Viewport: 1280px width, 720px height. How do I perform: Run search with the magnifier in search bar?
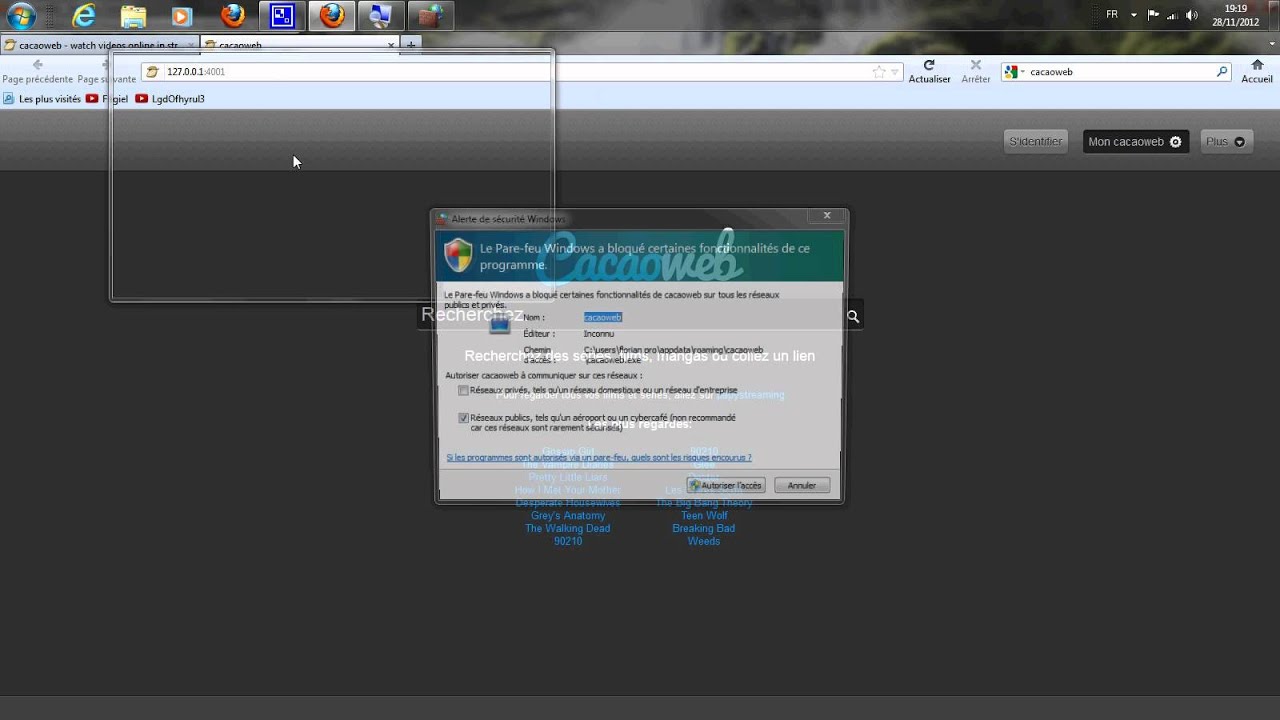[x=1222, y=72]
